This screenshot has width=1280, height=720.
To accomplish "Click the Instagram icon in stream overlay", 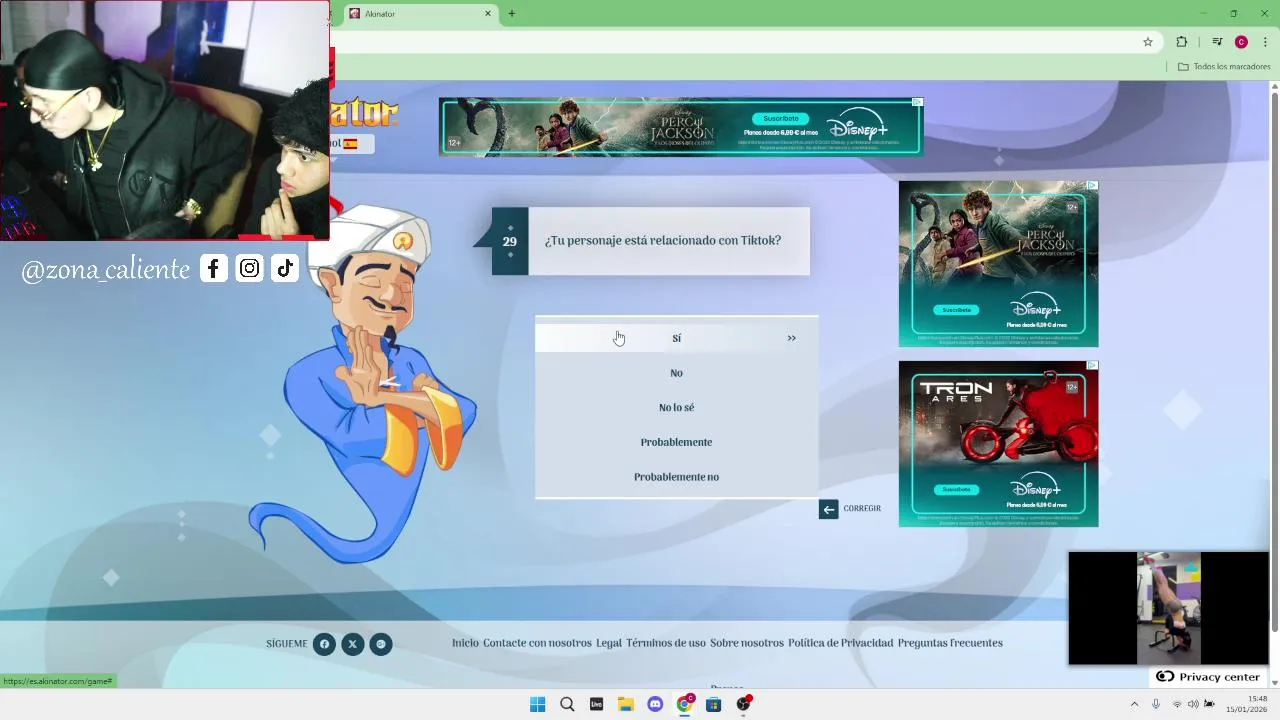I will pyautogui.click(x=249, y=268).
